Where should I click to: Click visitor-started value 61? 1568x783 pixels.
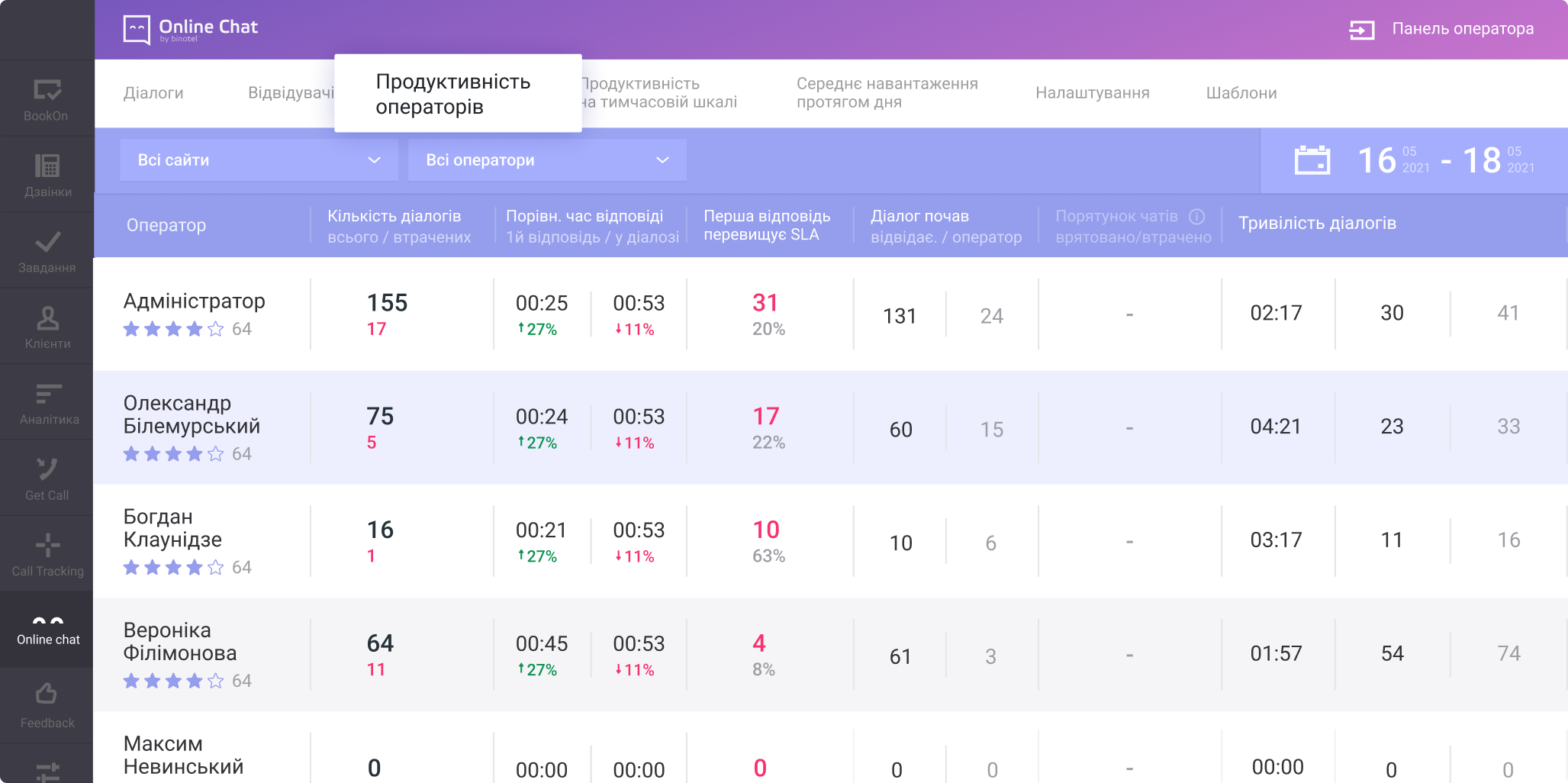(900, 656)
